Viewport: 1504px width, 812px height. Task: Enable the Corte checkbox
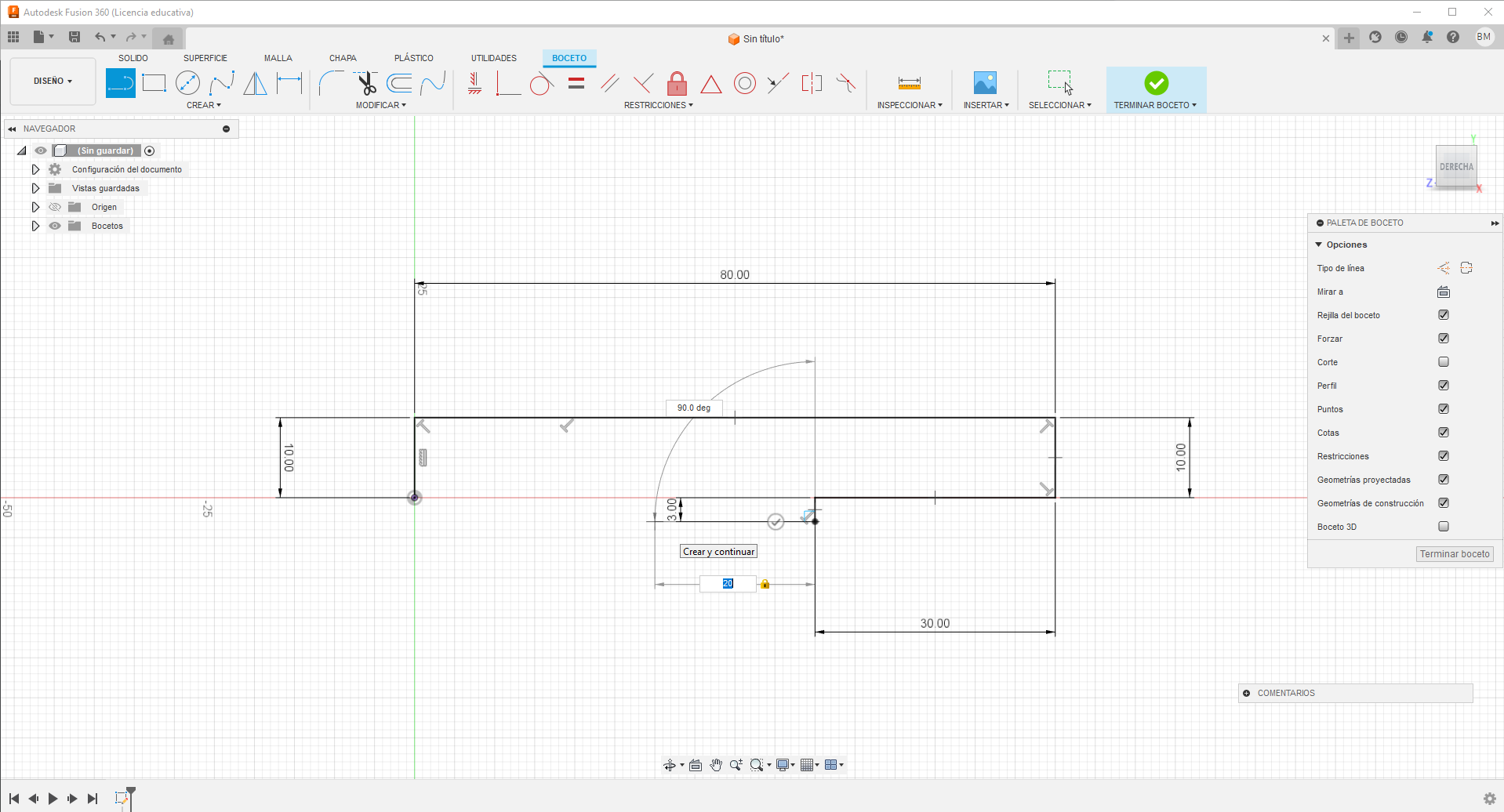[x=1444, y=362]
